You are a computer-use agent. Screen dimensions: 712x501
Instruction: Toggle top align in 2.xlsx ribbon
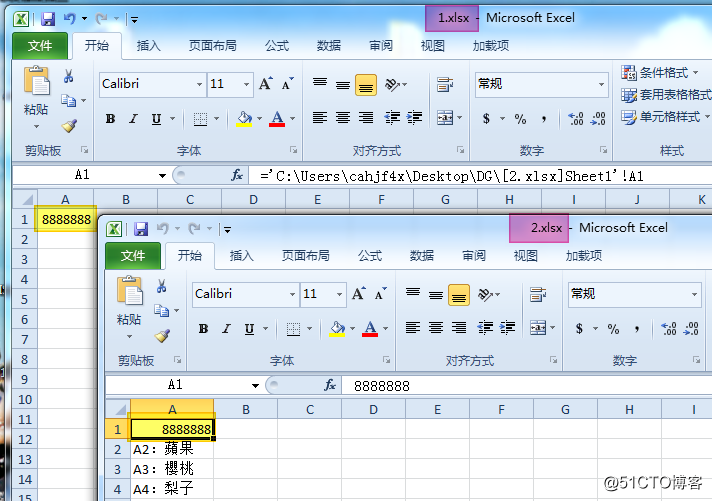pyautogui.click(x=413, y=293)
